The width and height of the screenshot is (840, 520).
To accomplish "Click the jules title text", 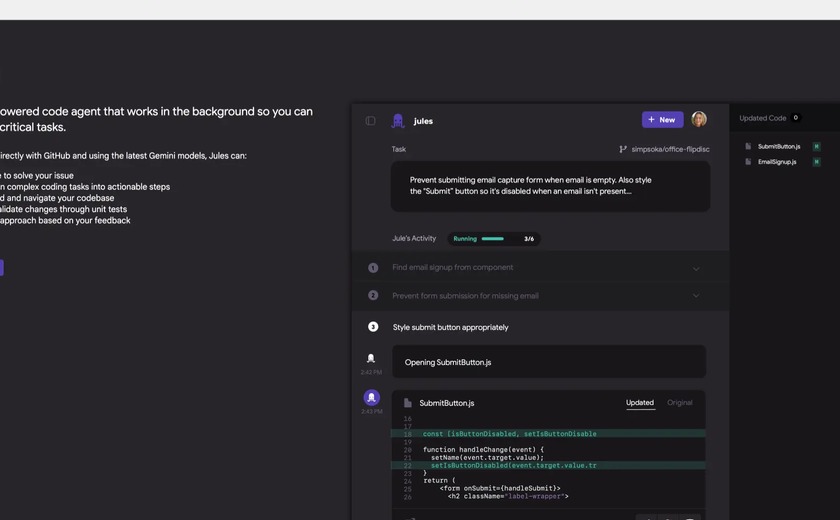I will [423, 122].
